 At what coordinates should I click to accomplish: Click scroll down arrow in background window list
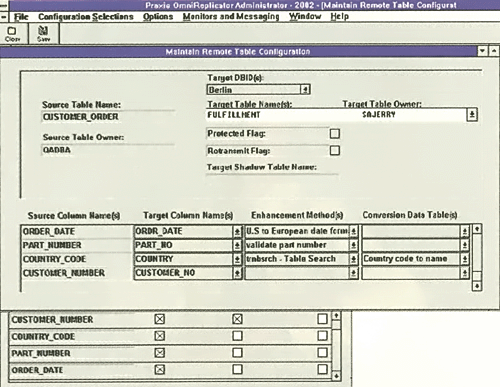pyautogui.click(x=336, y=376)
